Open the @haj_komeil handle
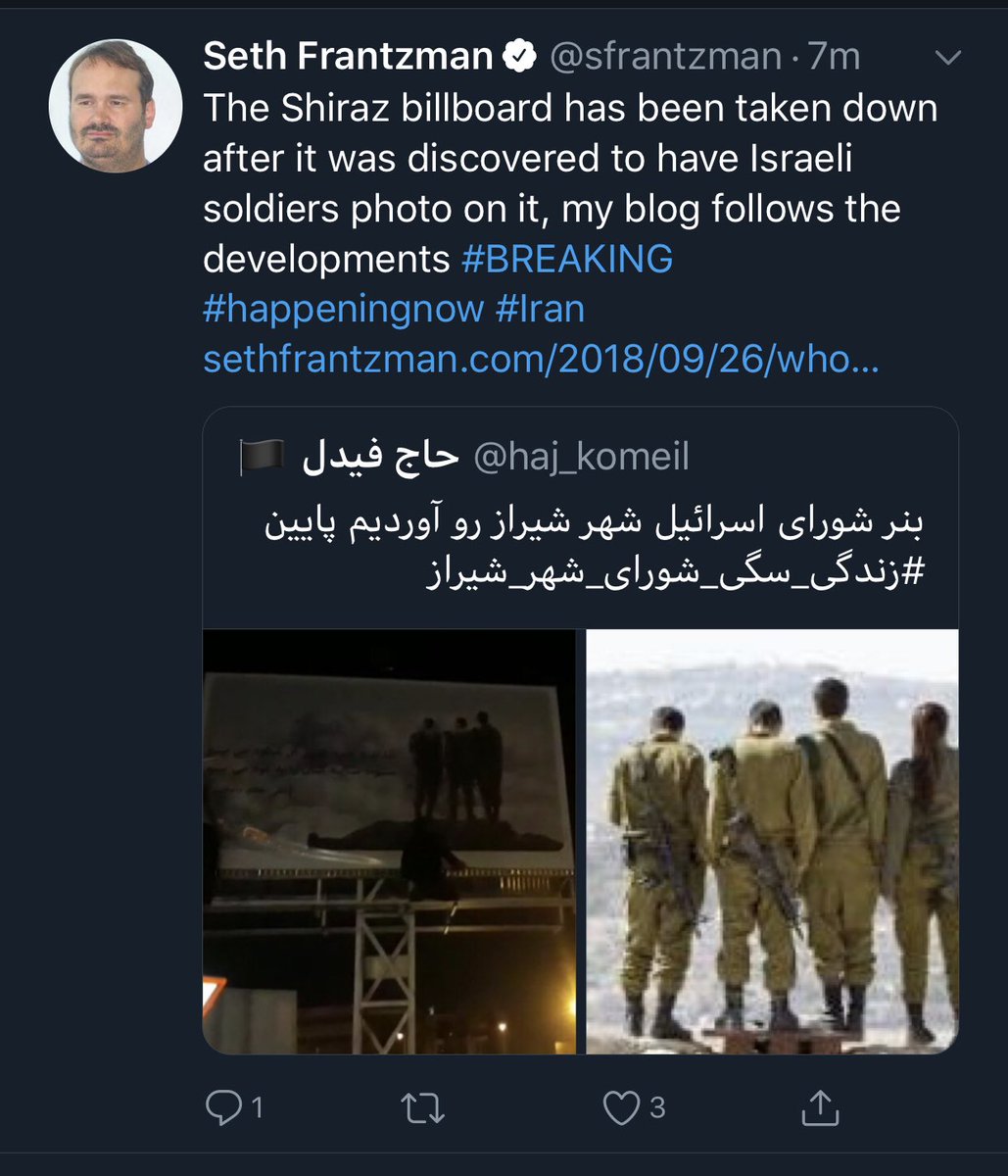This screenshot has width=1008, height=1176. pos(581,456)
